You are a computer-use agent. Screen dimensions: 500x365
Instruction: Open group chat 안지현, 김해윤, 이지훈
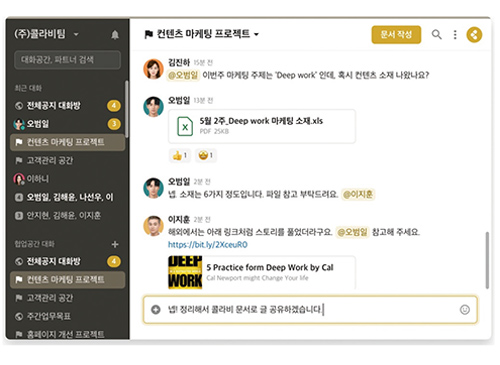click(67, 216)
